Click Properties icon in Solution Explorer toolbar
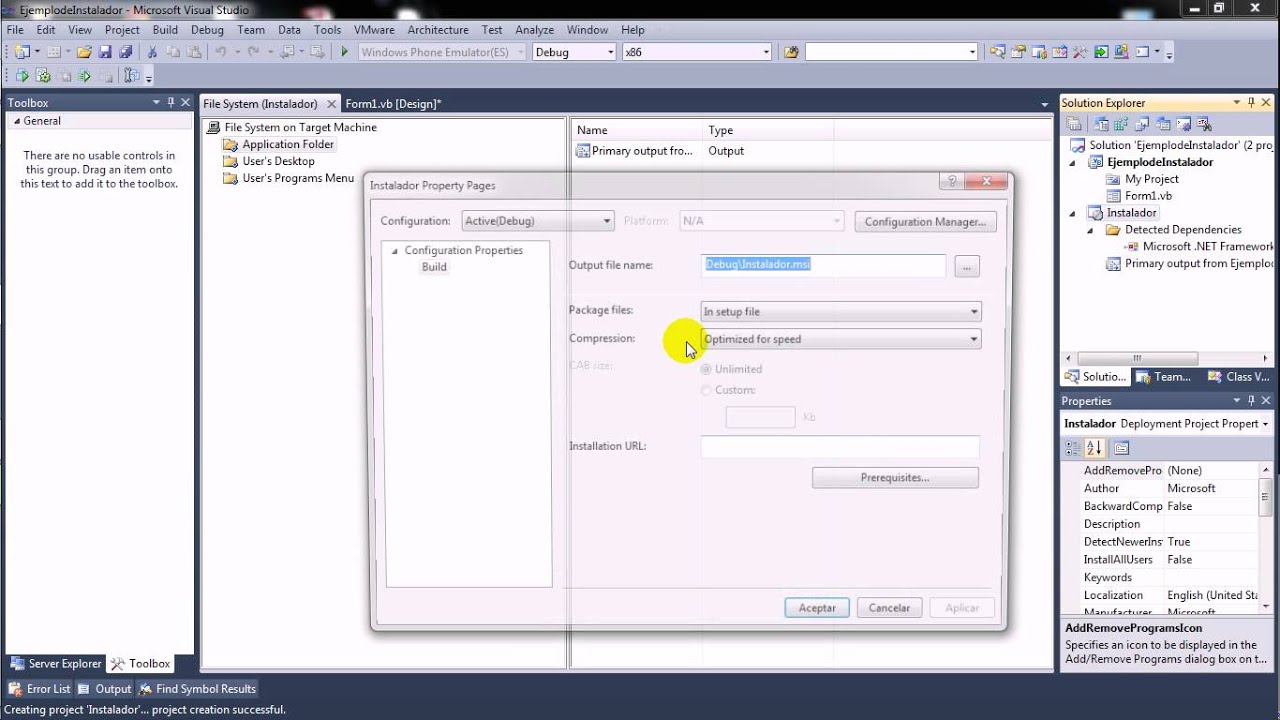Screen dimensions: 1280x720 [1073, 125]
